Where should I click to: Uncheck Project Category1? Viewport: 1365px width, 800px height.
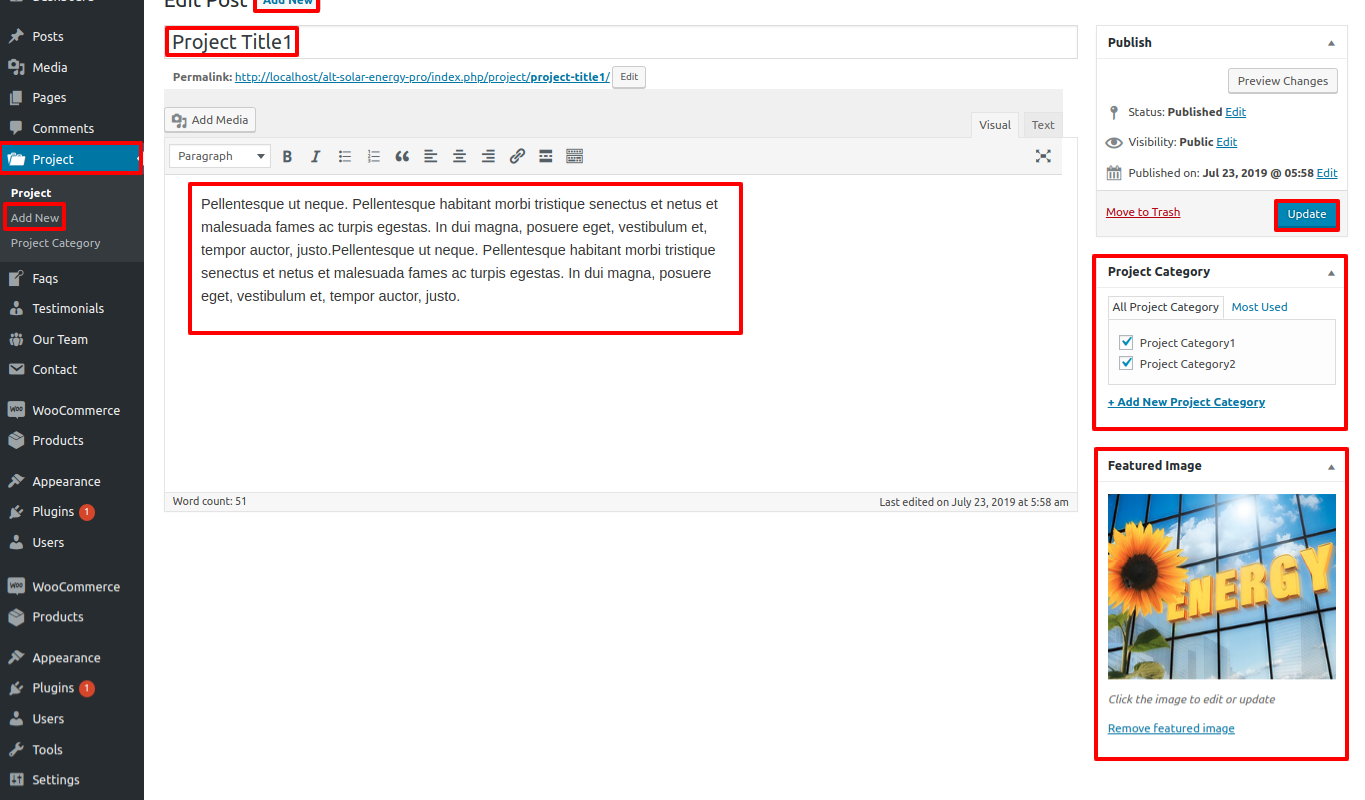point(1126,342)
